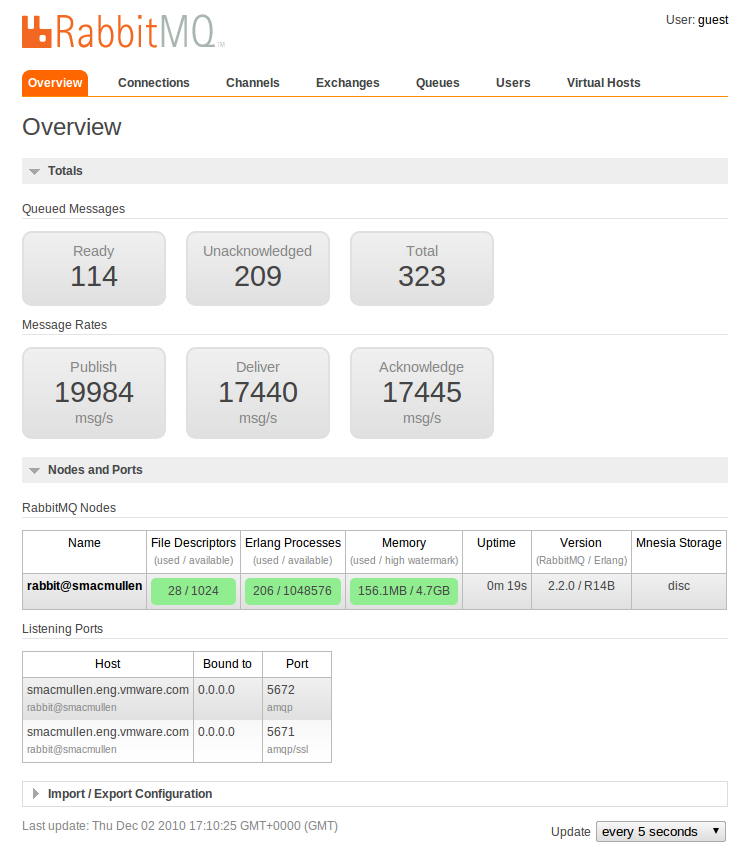The width and height of the screenshot is (750, 850).
Task: Click the Version column header
Action: [x=581, y=552]
